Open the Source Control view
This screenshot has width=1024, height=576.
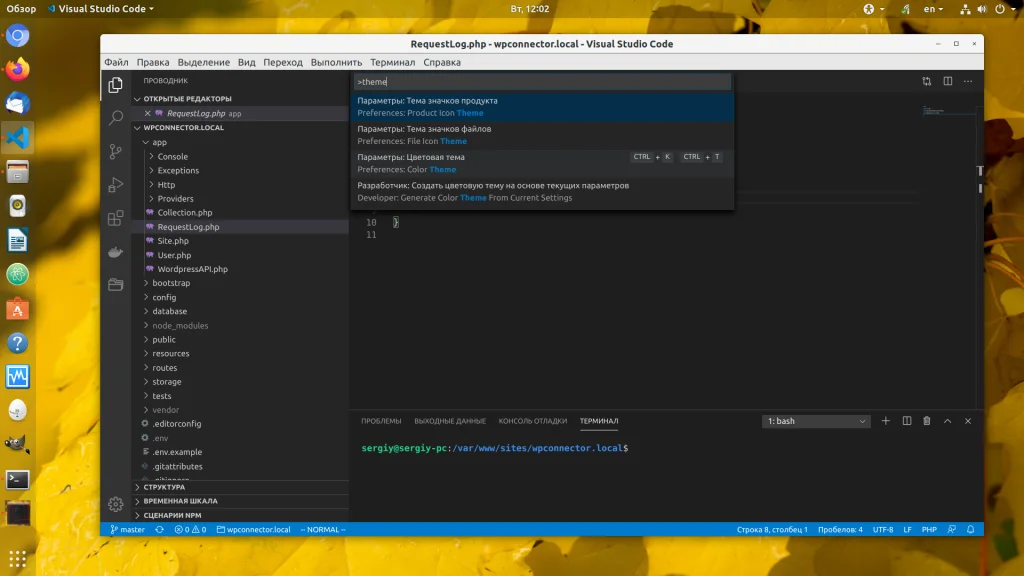116,152
